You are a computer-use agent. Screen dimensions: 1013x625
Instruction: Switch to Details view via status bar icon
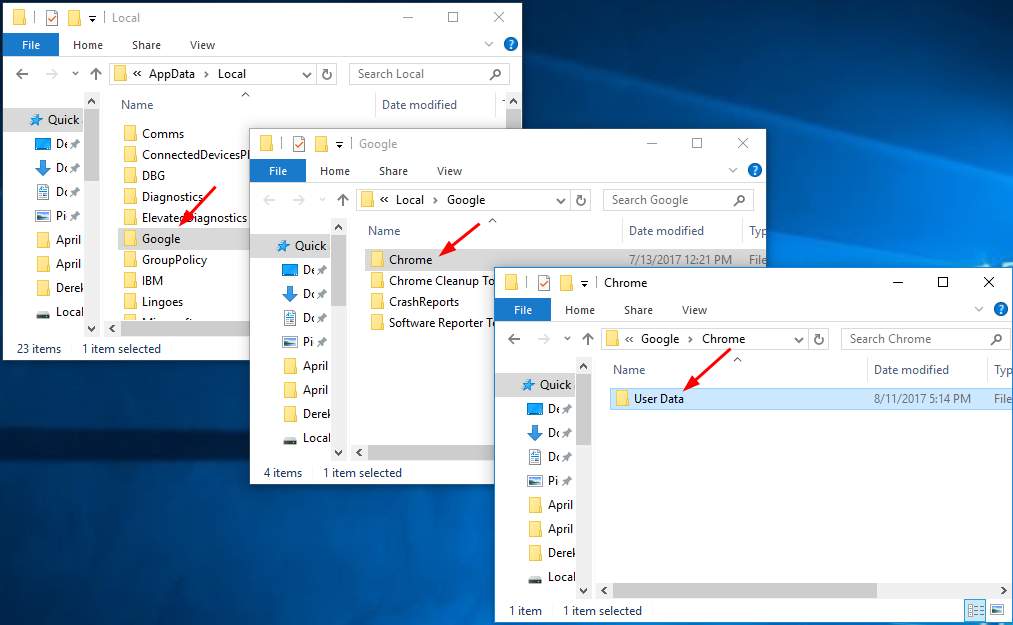pyautogui.click(x=977, y=610)
